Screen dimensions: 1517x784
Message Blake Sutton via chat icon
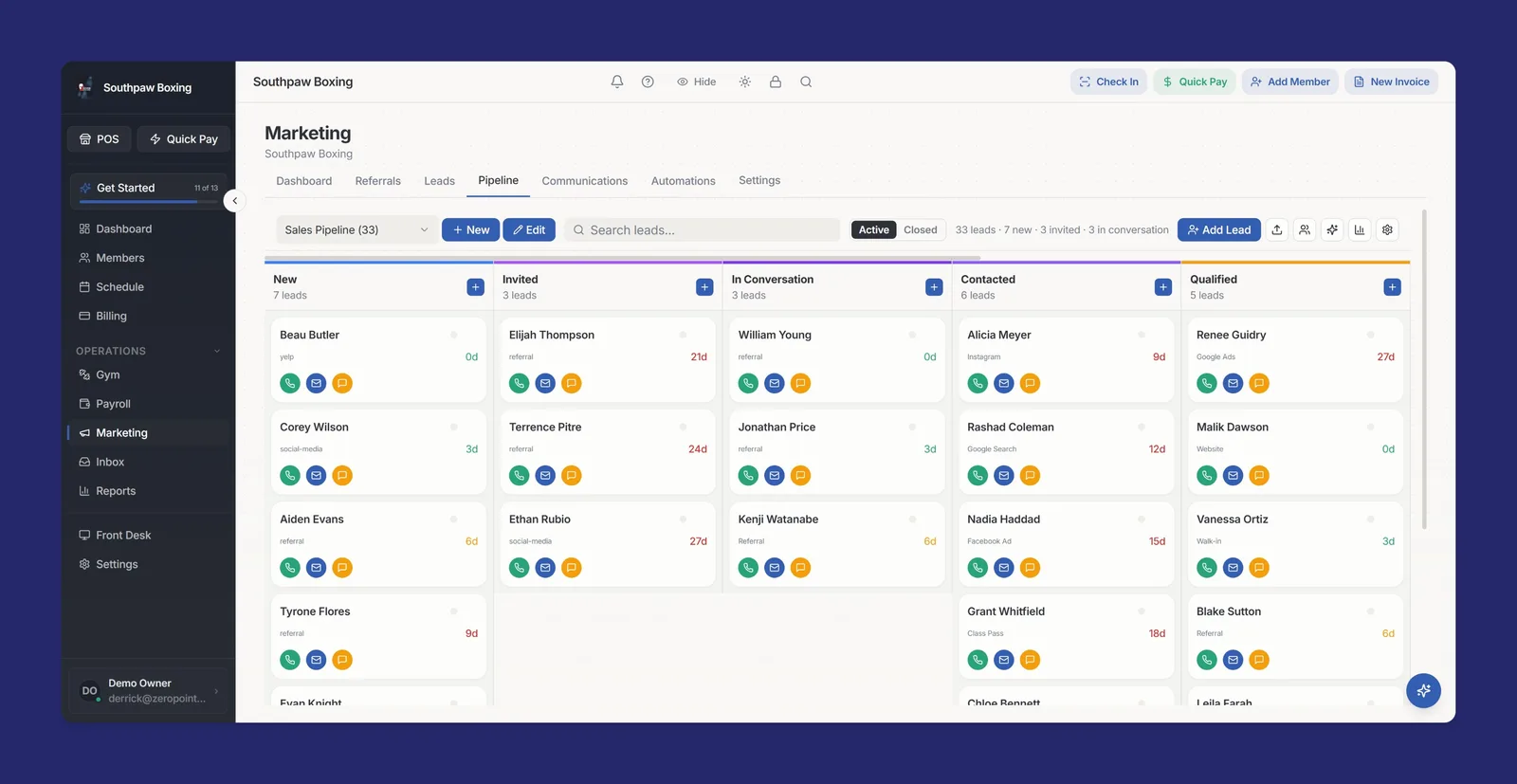(1259, 660)
